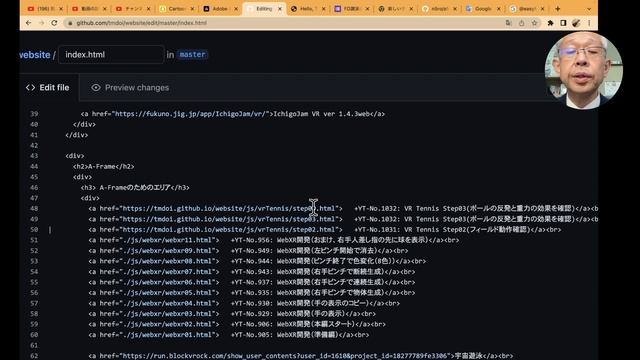Open a new browser tab with plus
Screen dimensions: 640x360
558,9
